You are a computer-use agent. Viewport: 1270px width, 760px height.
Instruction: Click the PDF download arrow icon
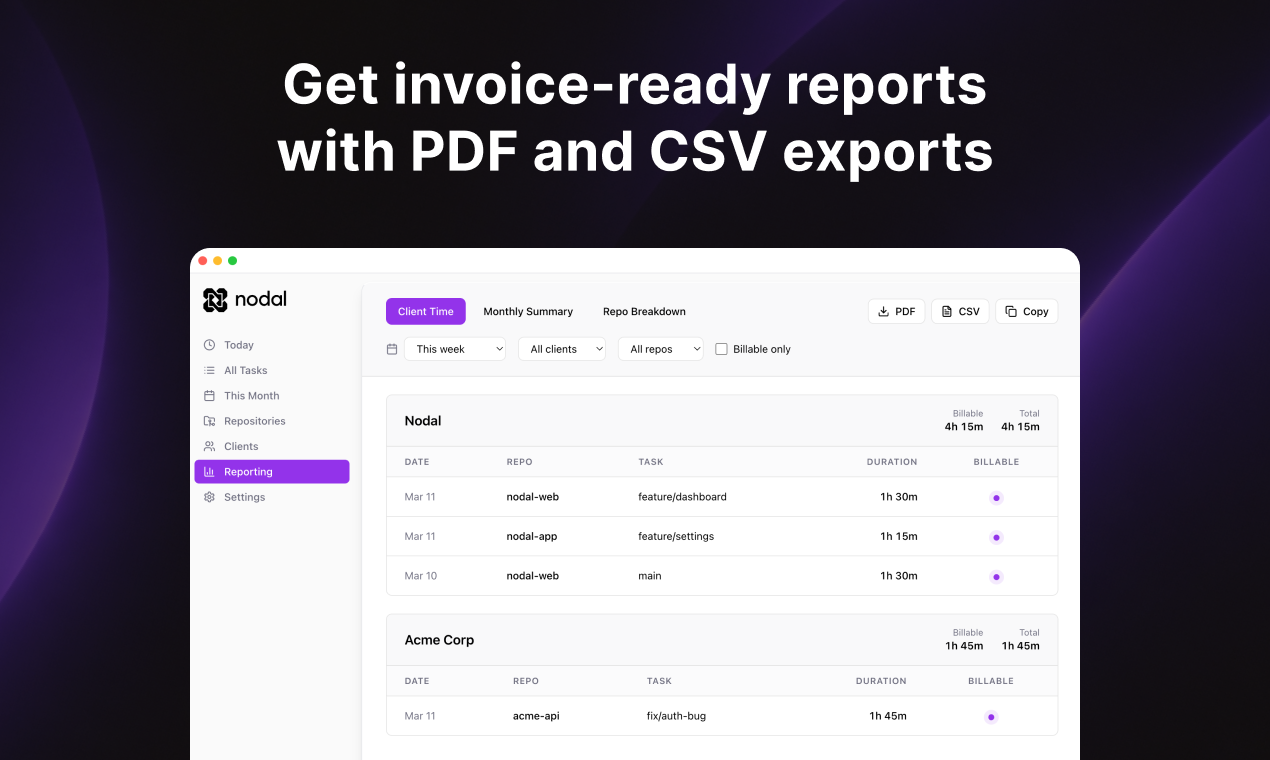tap(883, 312)
